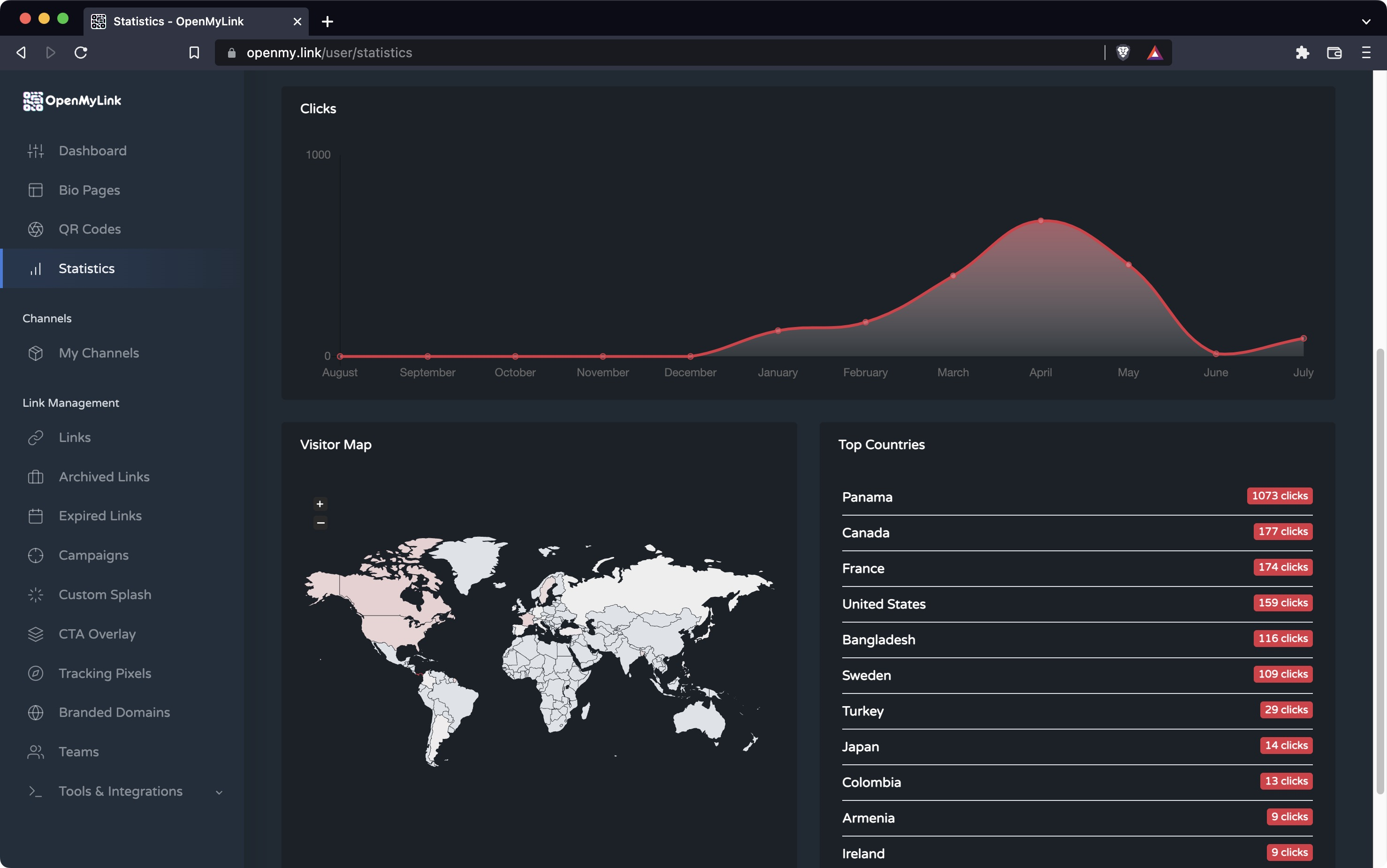The height and width of the screenshot is (868, 1387).
Task: Click the Branded Domains globe icon
Action: (36, 712)
